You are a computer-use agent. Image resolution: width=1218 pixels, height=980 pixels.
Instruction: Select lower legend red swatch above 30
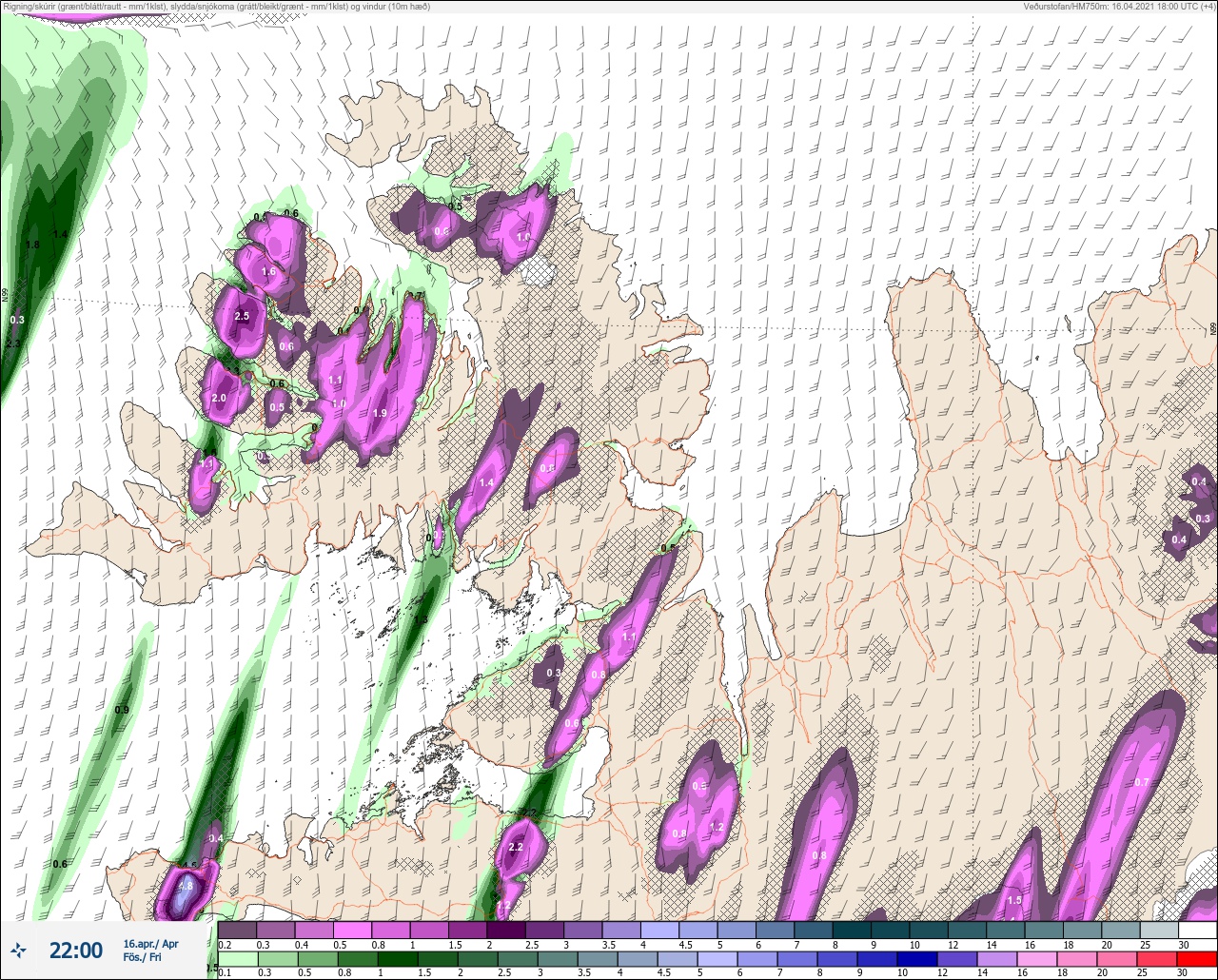pyautogui.click(x=1197, y=959)
